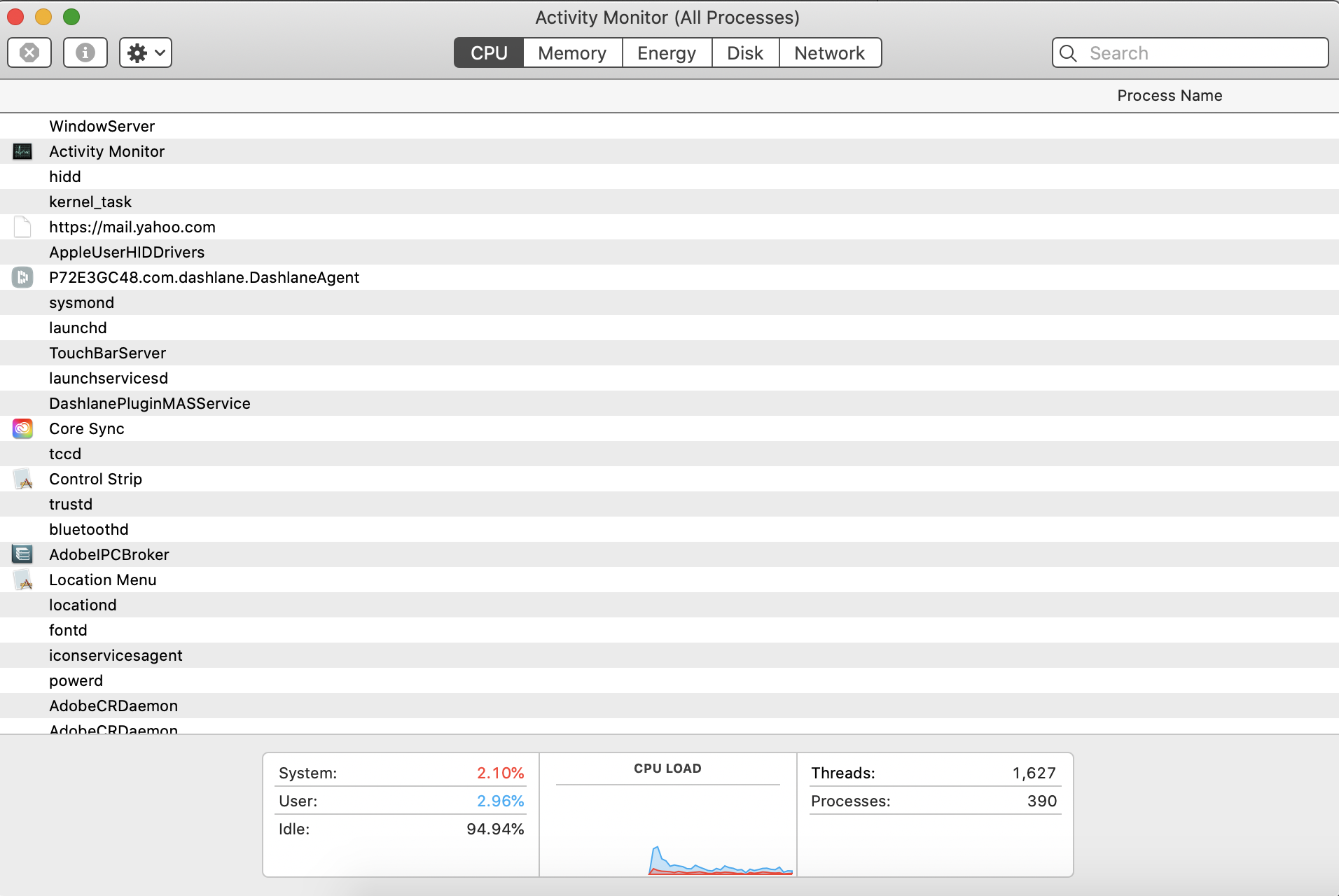The image size is (1339, 896).
Task: Select the fontd process row
Action: pos(669,630)
